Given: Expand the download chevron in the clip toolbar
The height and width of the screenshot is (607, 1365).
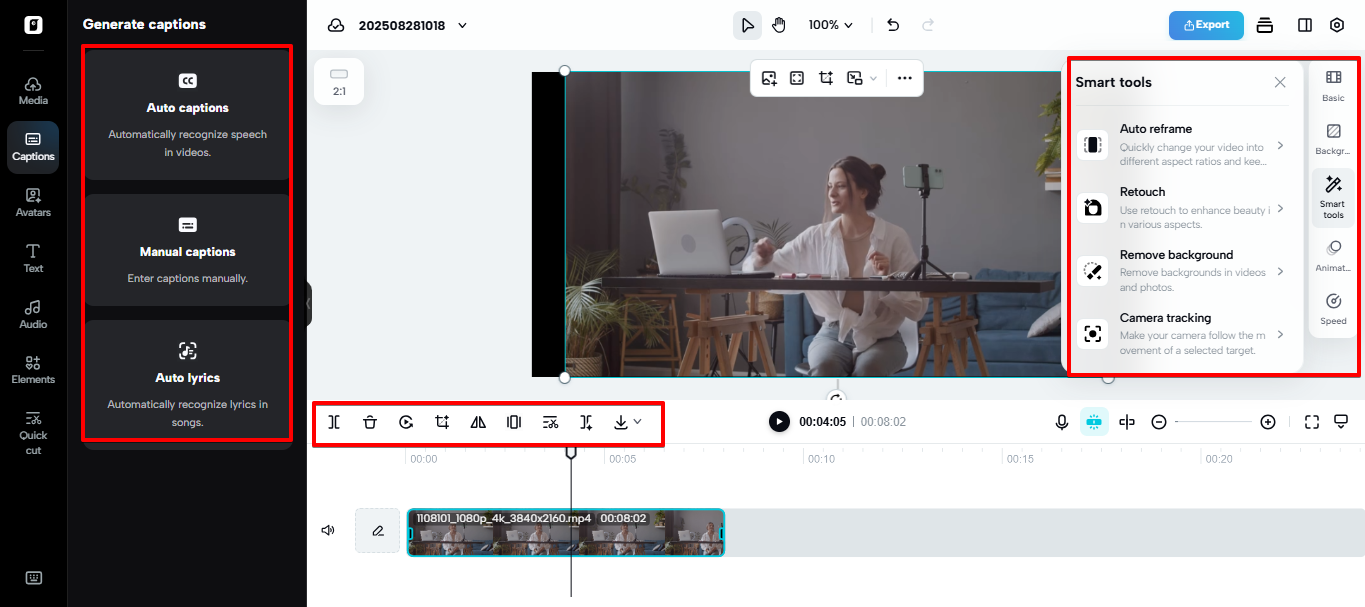Looking at the screenshot, I should pyautogui.click(x=637, y=422).
